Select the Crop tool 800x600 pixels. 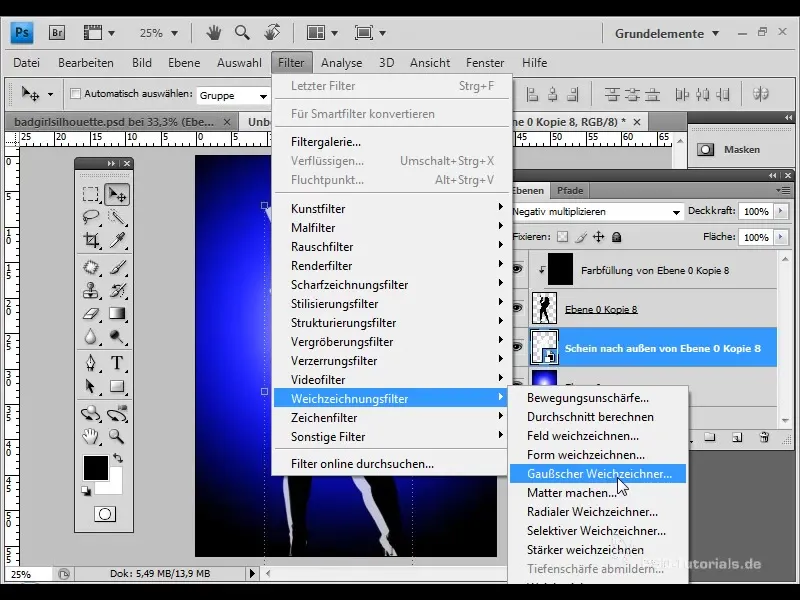pos(91,239)
